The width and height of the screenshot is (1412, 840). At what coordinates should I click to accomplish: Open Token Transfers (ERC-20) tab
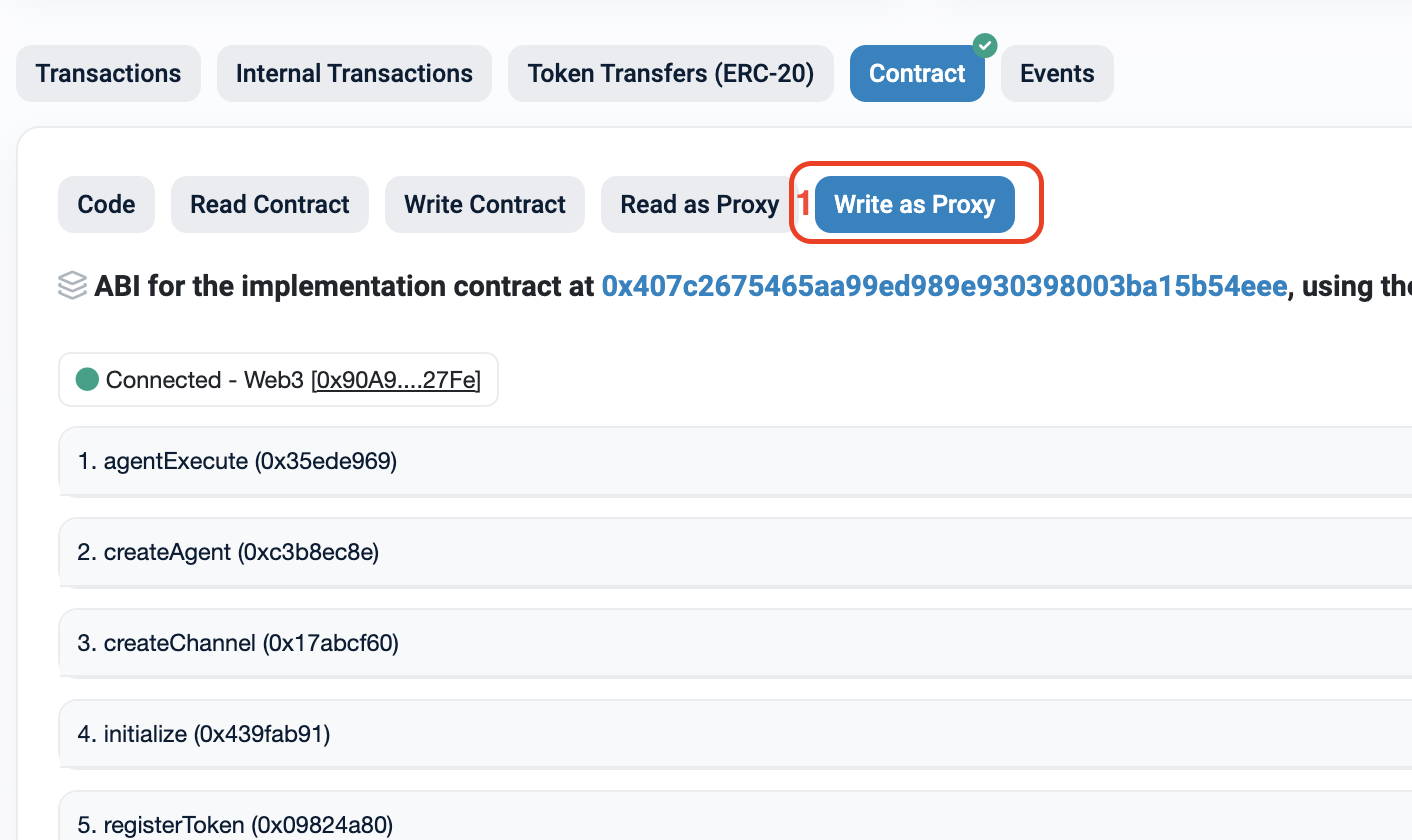[670, 74]
